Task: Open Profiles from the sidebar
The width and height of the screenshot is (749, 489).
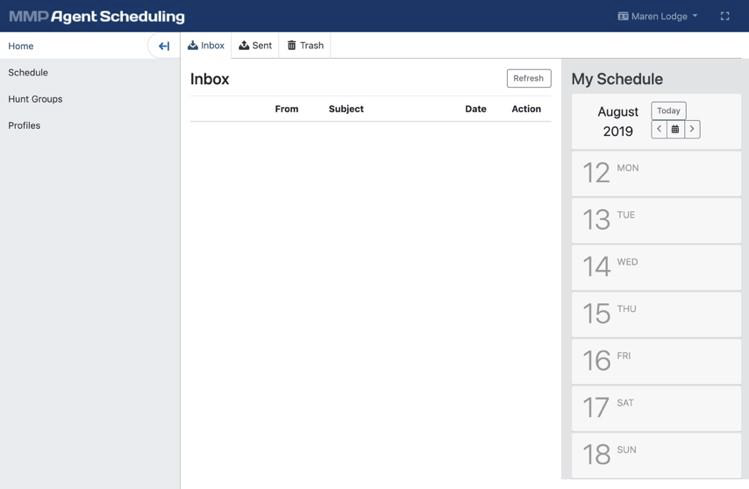Action: (24, 126)
